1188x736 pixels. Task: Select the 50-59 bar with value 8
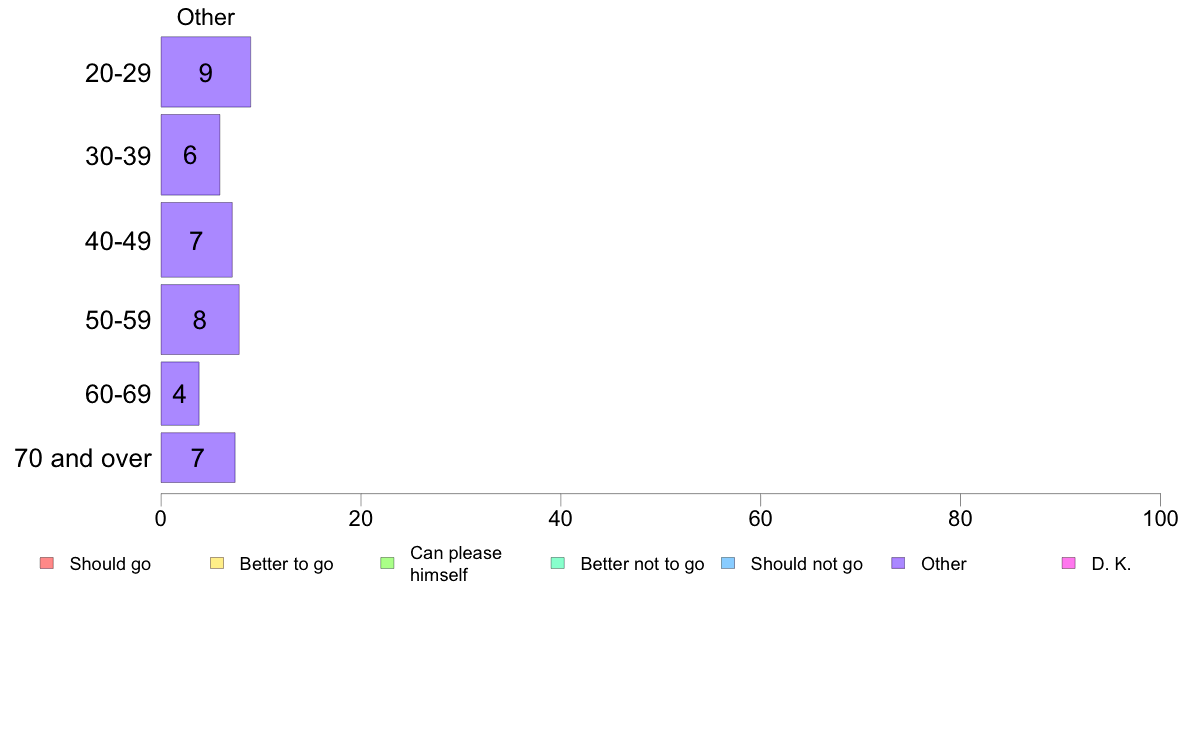click(x=200, y=320)
